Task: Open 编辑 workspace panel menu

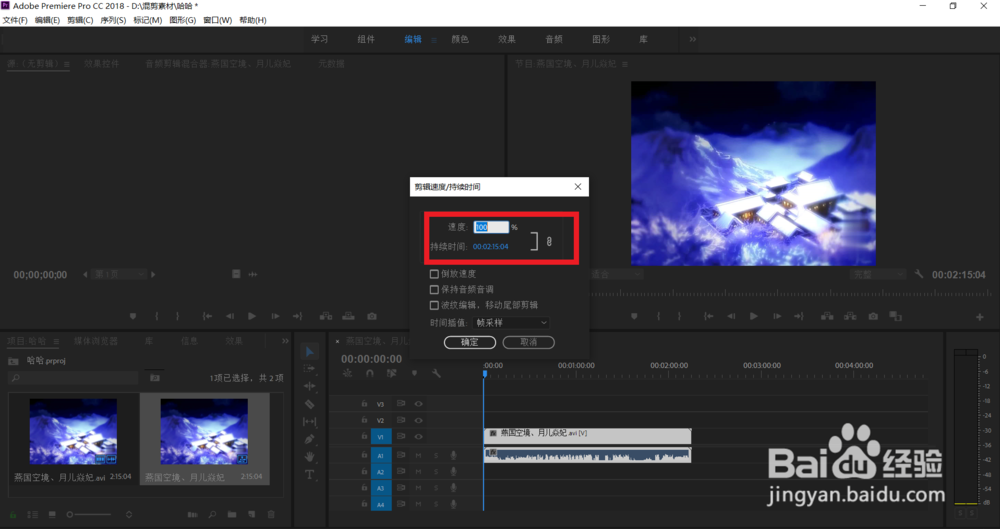Action: coord(434,40)
